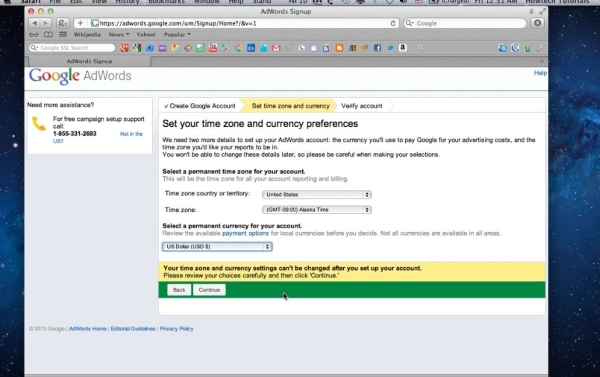Open the Reading List glasses icon
This screenshot has height=377, width=600.
coord(34,35)
